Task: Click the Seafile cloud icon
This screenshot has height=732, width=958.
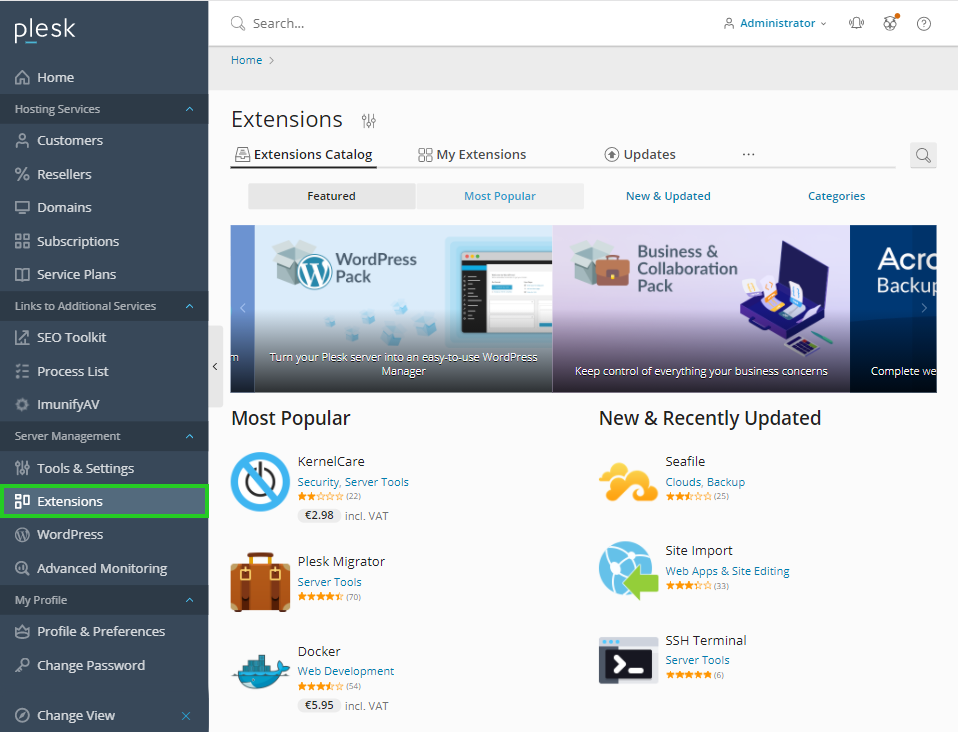Action: (x=628, y=481)
